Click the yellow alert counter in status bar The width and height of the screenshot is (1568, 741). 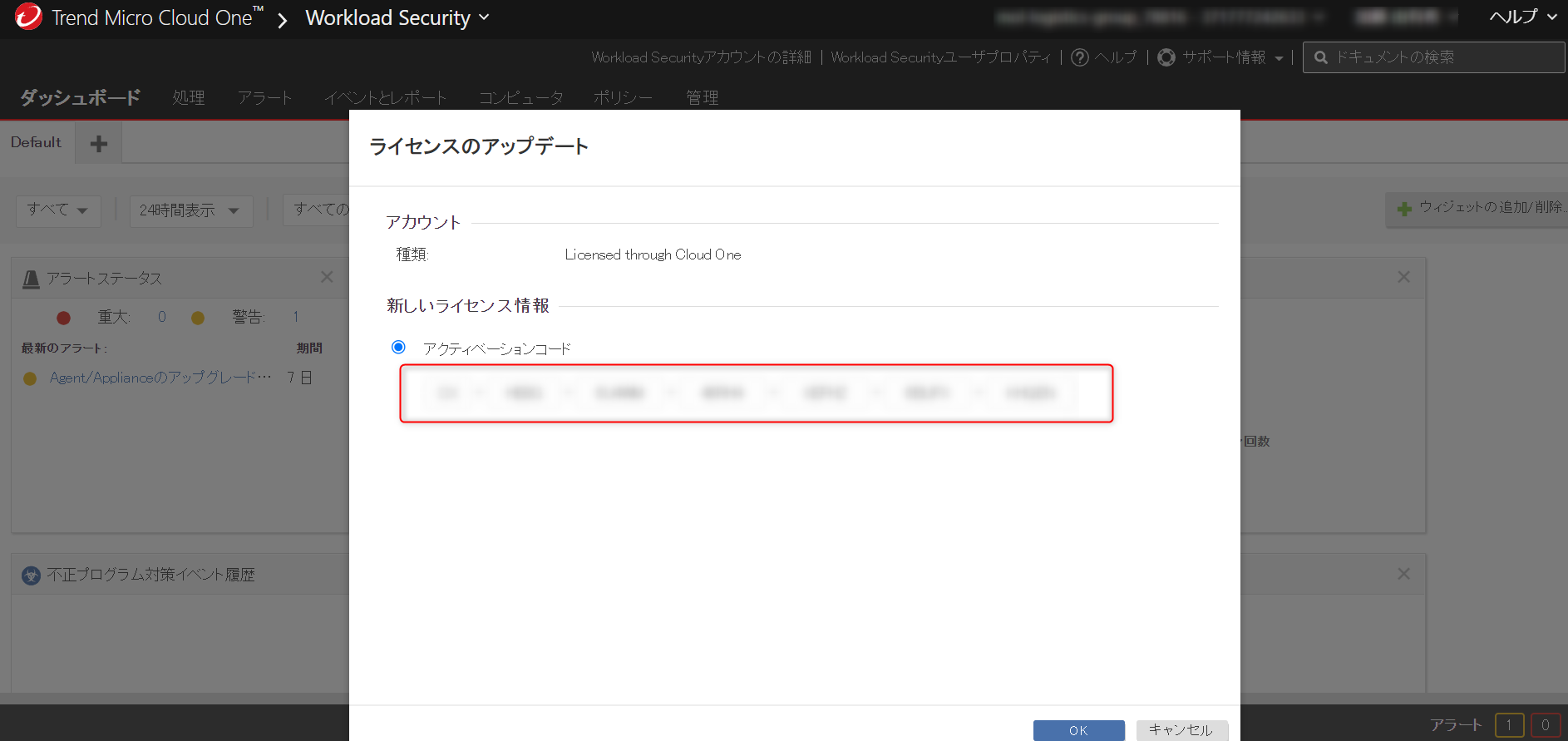tap(1509, 725)
